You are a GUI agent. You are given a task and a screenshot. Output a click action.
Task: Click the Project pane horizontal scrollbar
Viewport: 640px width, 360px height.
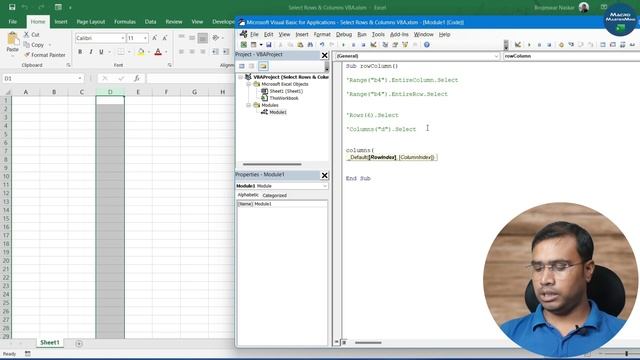coord(272,164)
